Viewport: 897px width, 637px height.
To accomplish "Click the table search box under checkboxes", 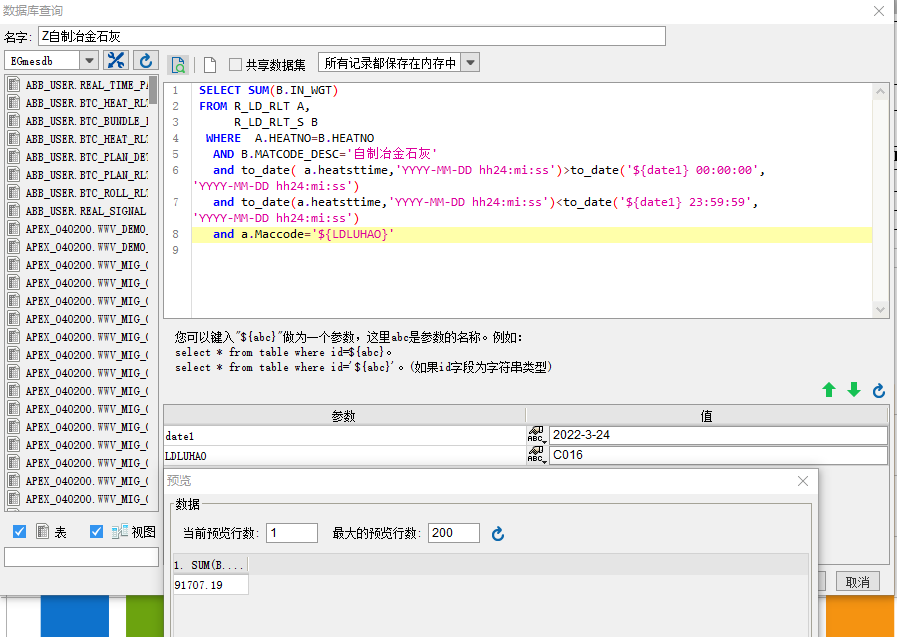I will (x=81, y=557).
